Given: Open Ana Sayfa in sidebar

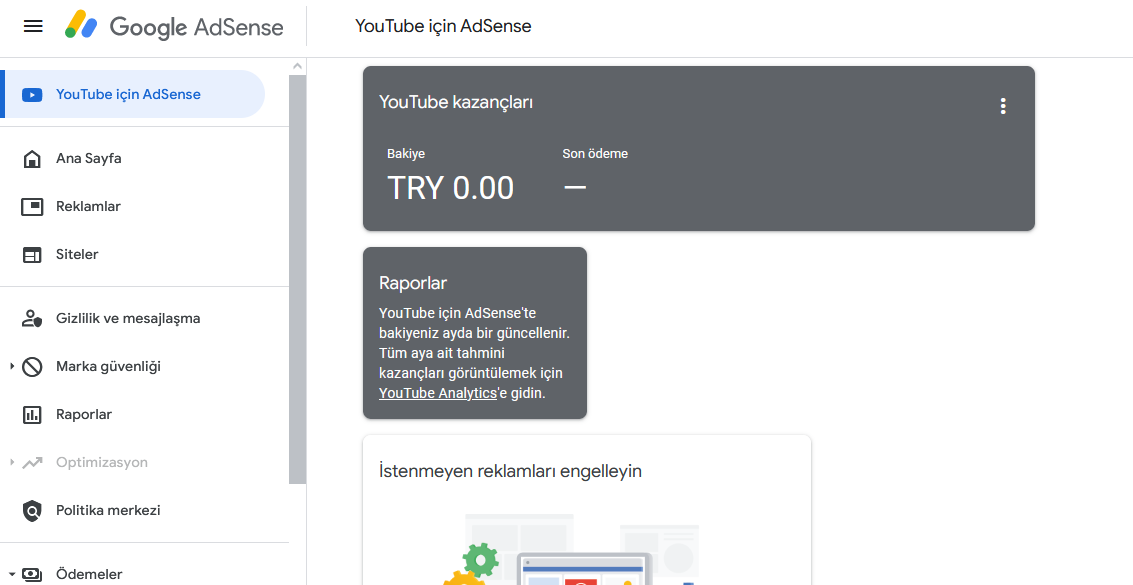Looking at the screenshot, I should (x=89, y=158).
